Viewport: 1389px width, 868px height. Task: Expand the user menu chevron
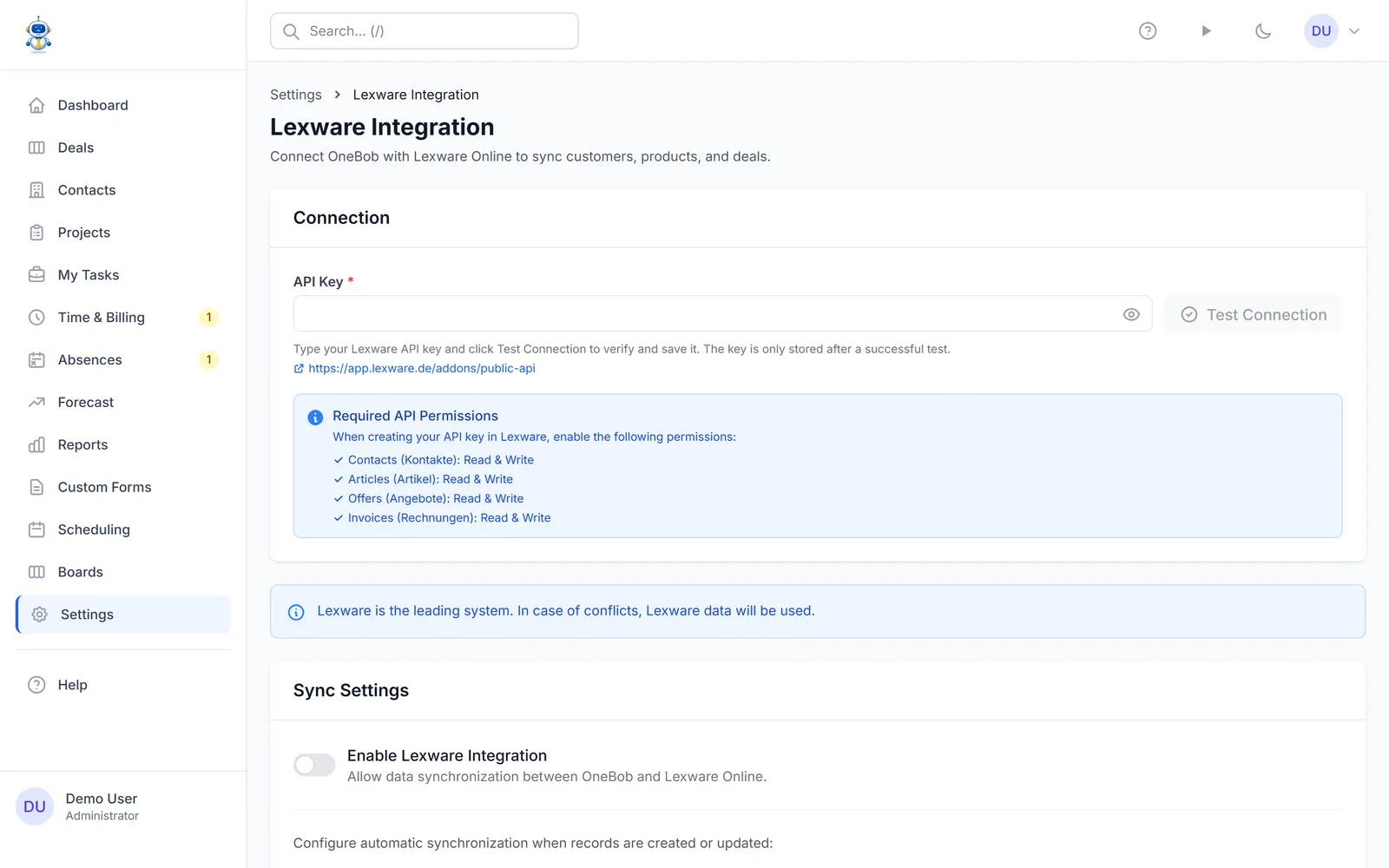click(1354, 31)
